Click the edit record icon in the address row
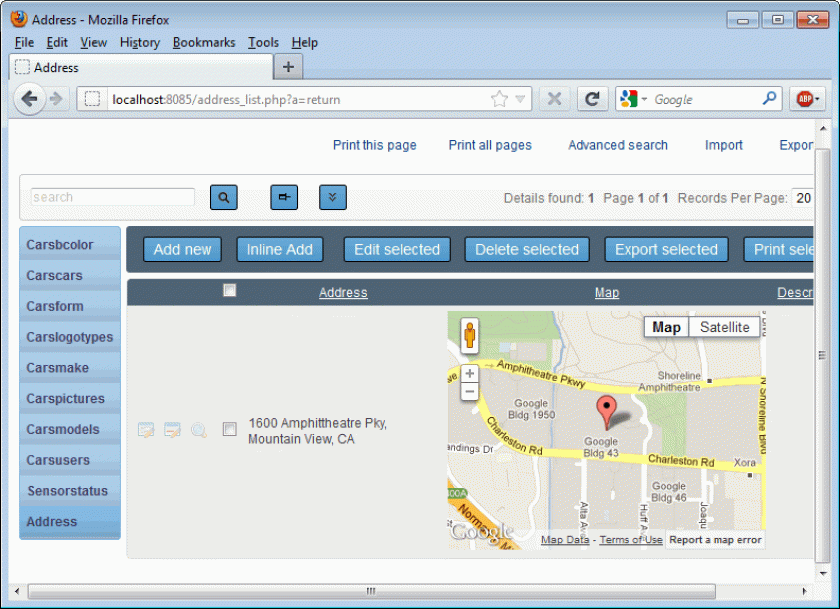The width and height of the screenshot is (840, 609). (146, 430)
